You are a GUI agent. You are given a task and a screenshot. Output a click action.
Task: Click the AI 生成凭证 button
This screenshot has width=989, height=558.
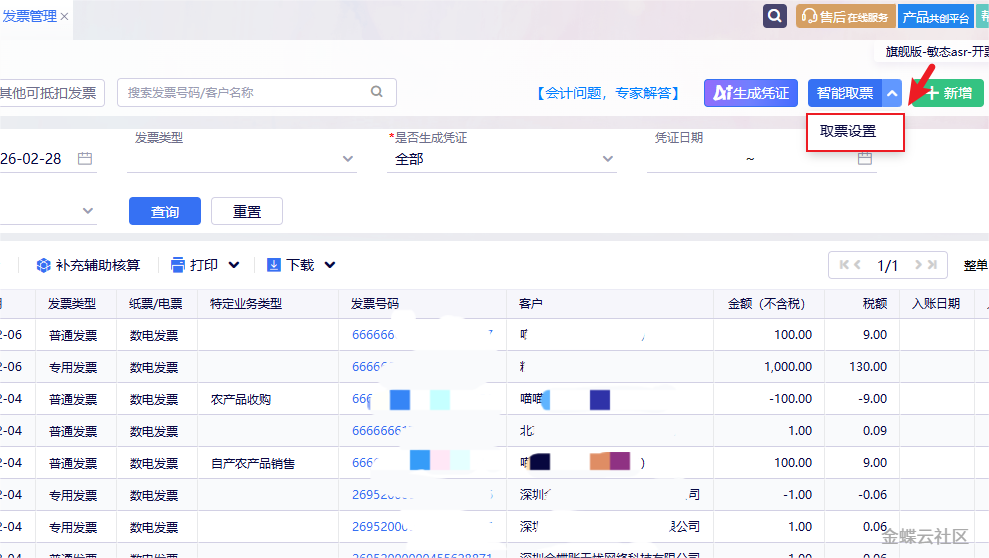click(751, 93)
